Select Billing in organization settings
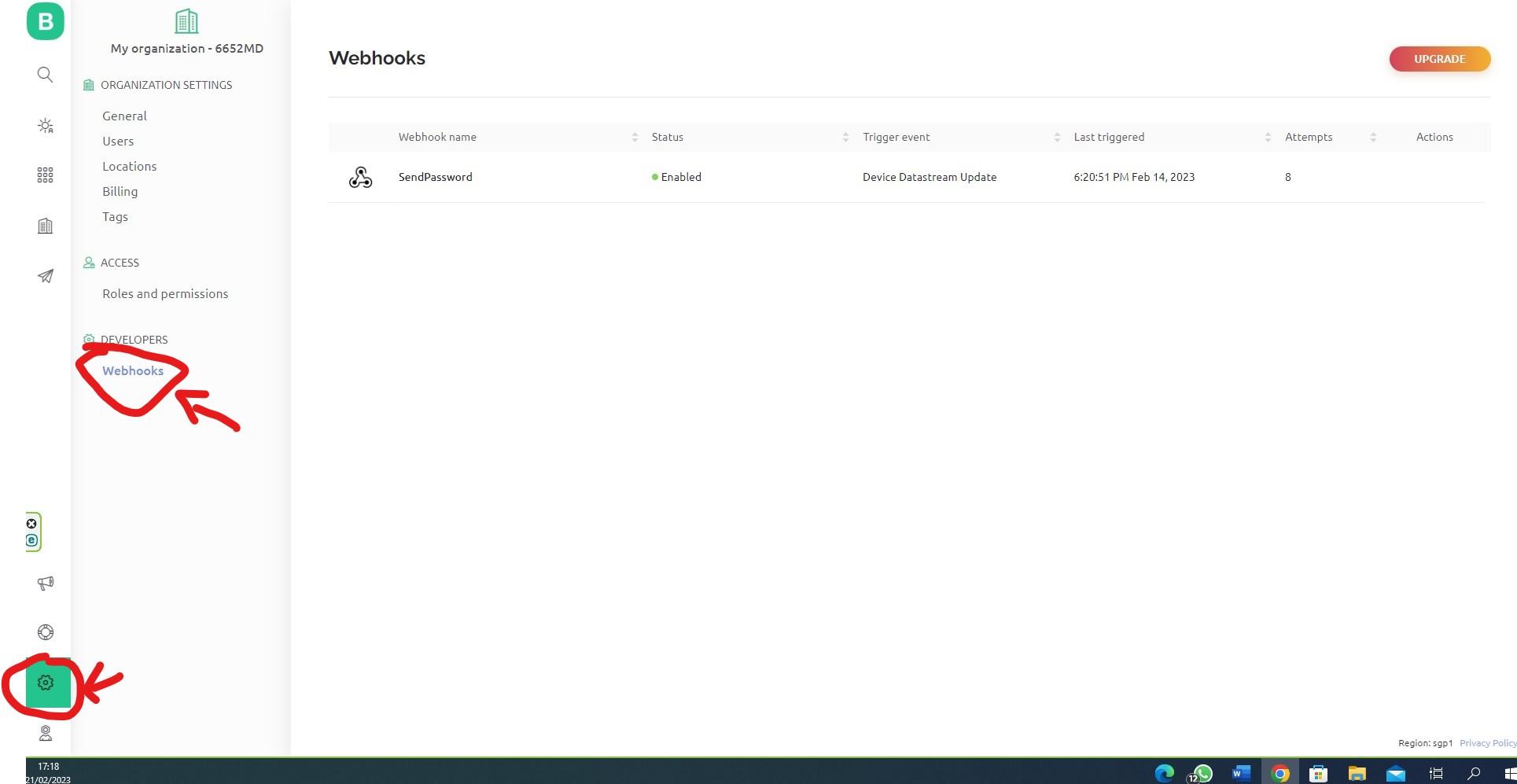 pyautogui.click(x=120, y=191)
